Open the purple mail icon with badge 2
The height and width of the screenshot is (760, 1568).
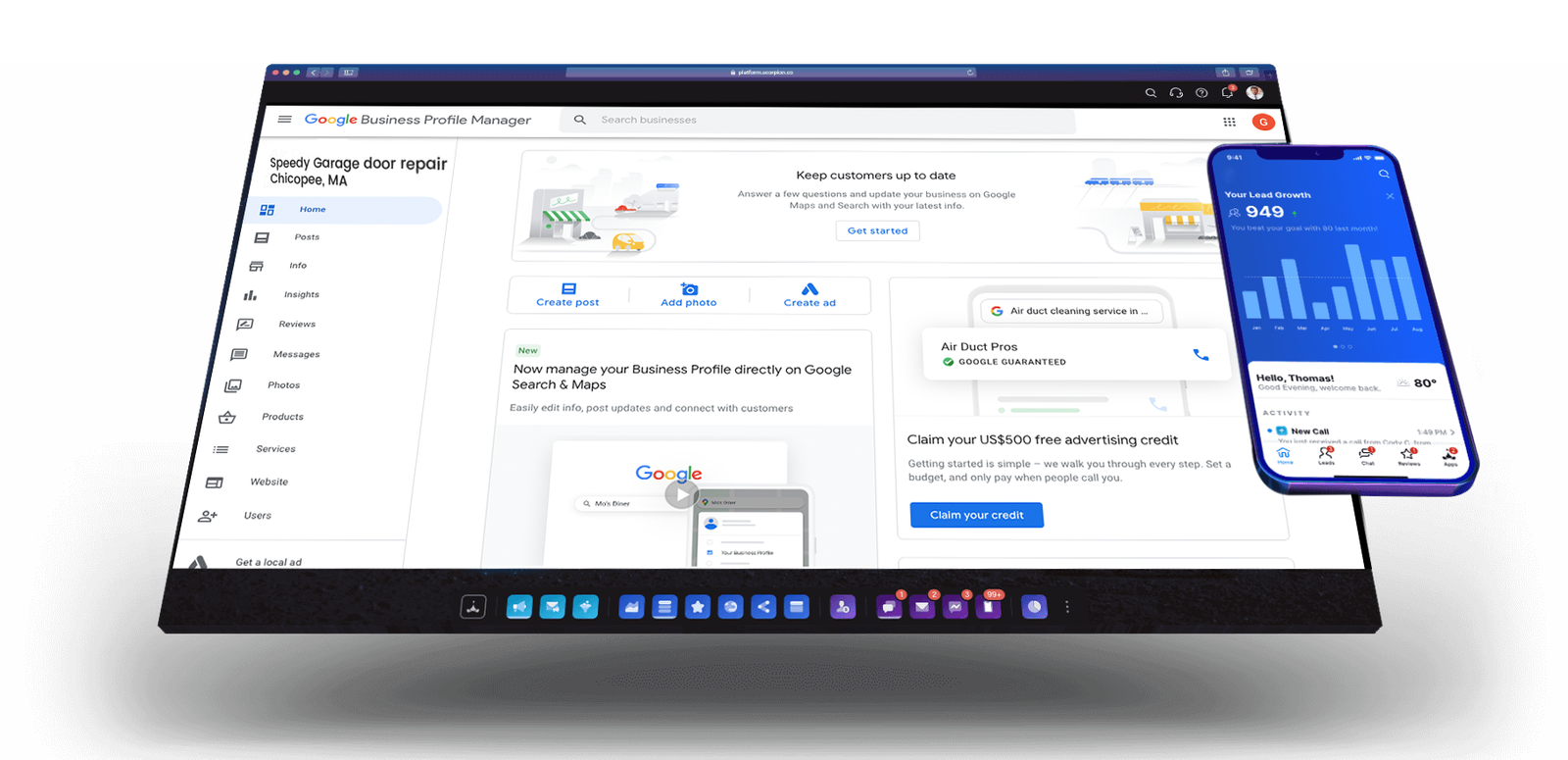pyautogui.click(x=923, y=606)
